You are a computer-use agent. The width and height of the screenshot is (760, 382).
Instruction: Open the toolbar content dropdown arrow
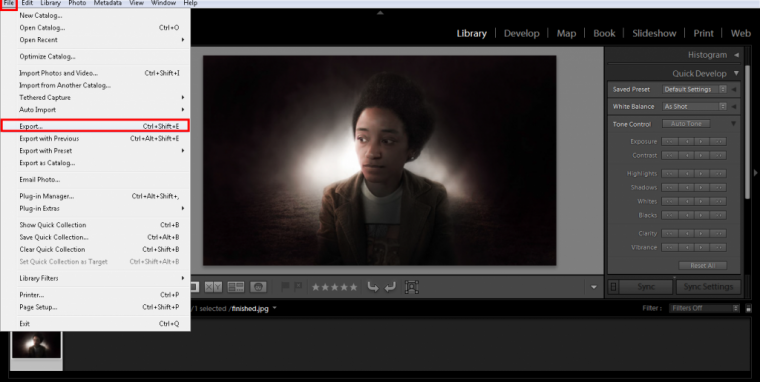coord(594,287)
